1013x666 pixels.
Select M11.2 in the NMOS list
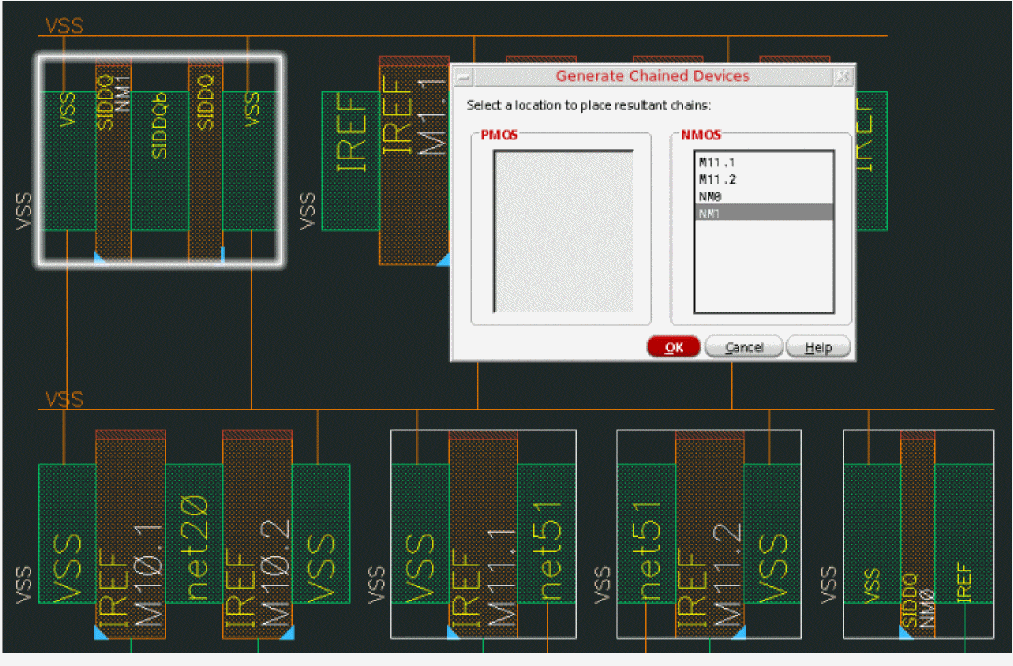point(764,180)
